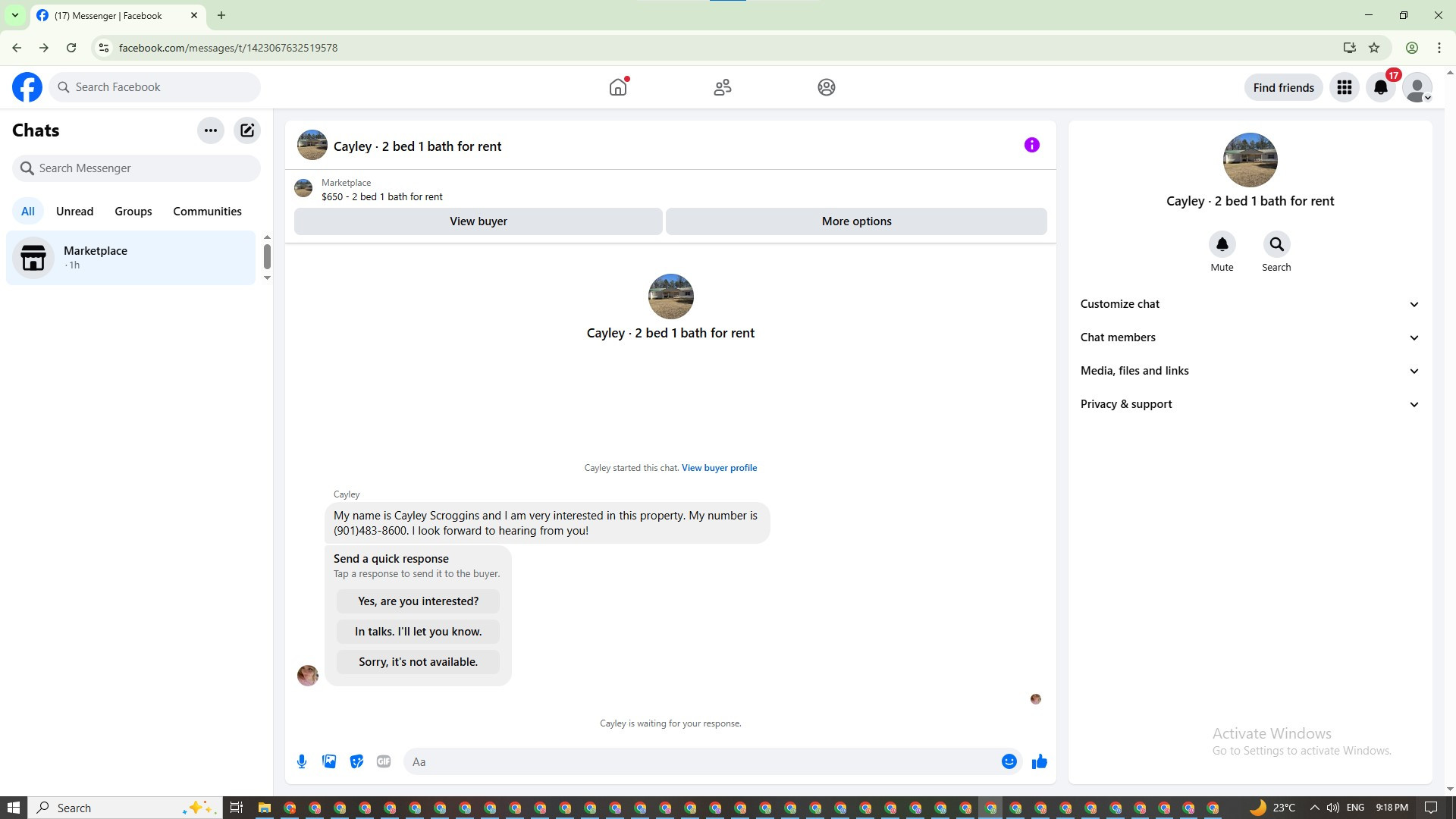
Task: Switch to the Unread chats tab
Action: 74,212
